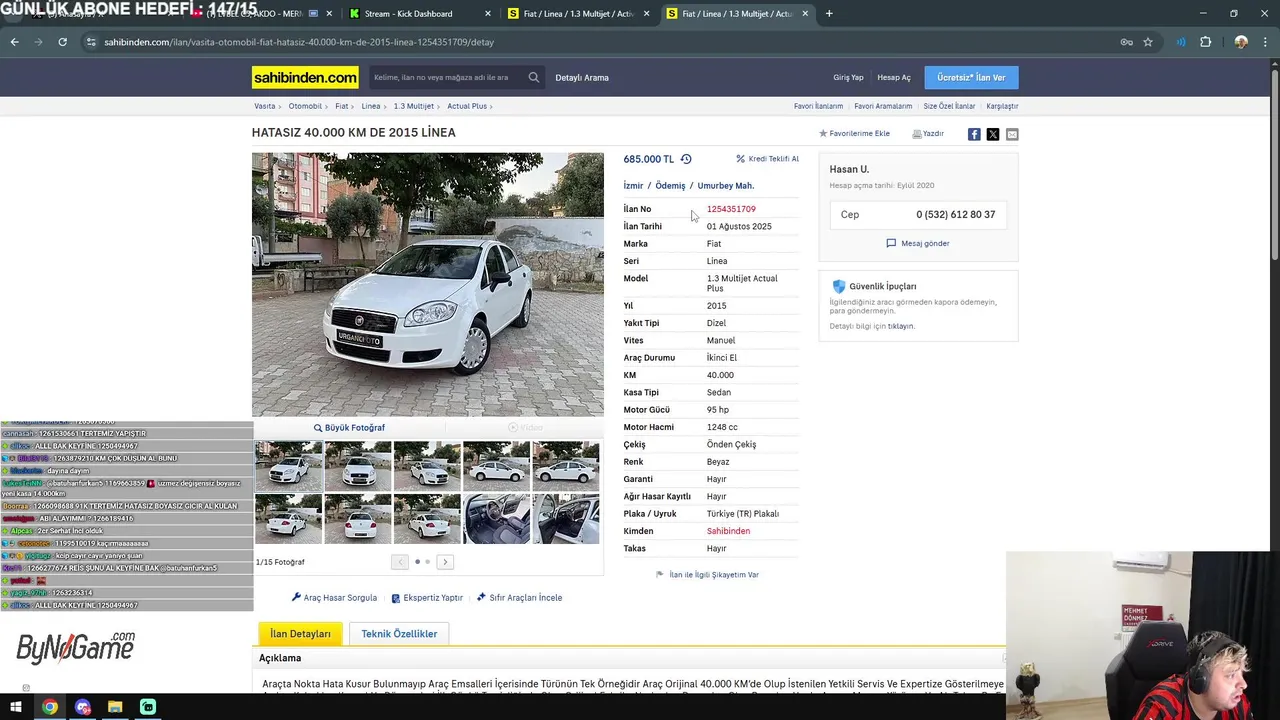Click Sıfır Araçları İncele

pos(519,598)
